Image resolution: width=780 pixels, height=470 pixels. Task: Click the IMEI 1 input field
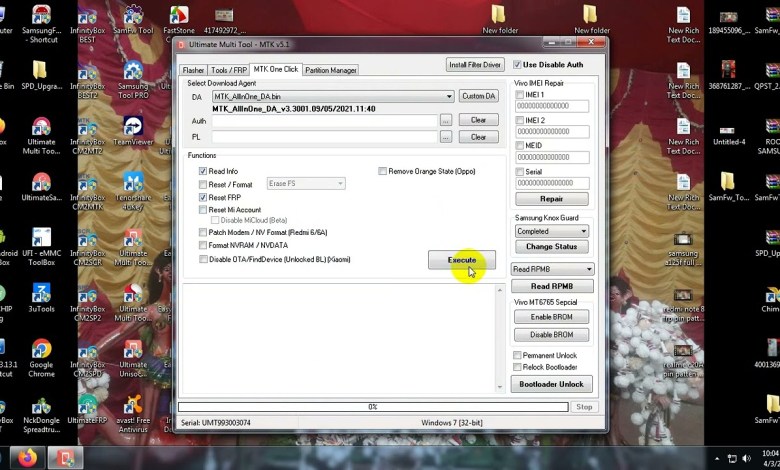coord(551,106)
